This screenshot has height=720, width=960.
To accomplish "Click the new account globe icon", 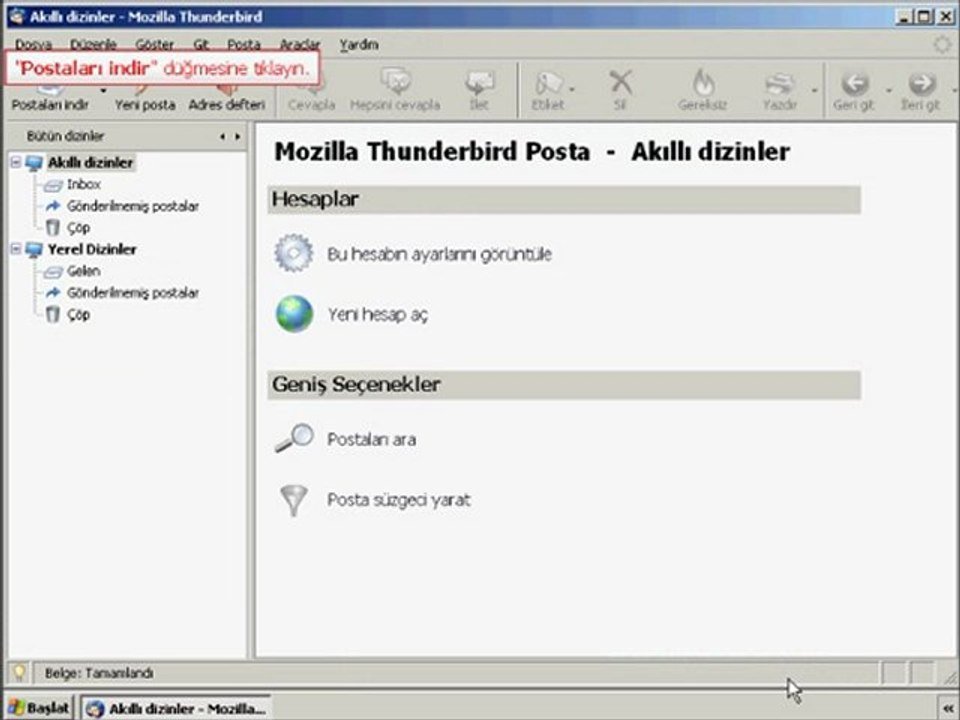I will click(x=294, y=314).
